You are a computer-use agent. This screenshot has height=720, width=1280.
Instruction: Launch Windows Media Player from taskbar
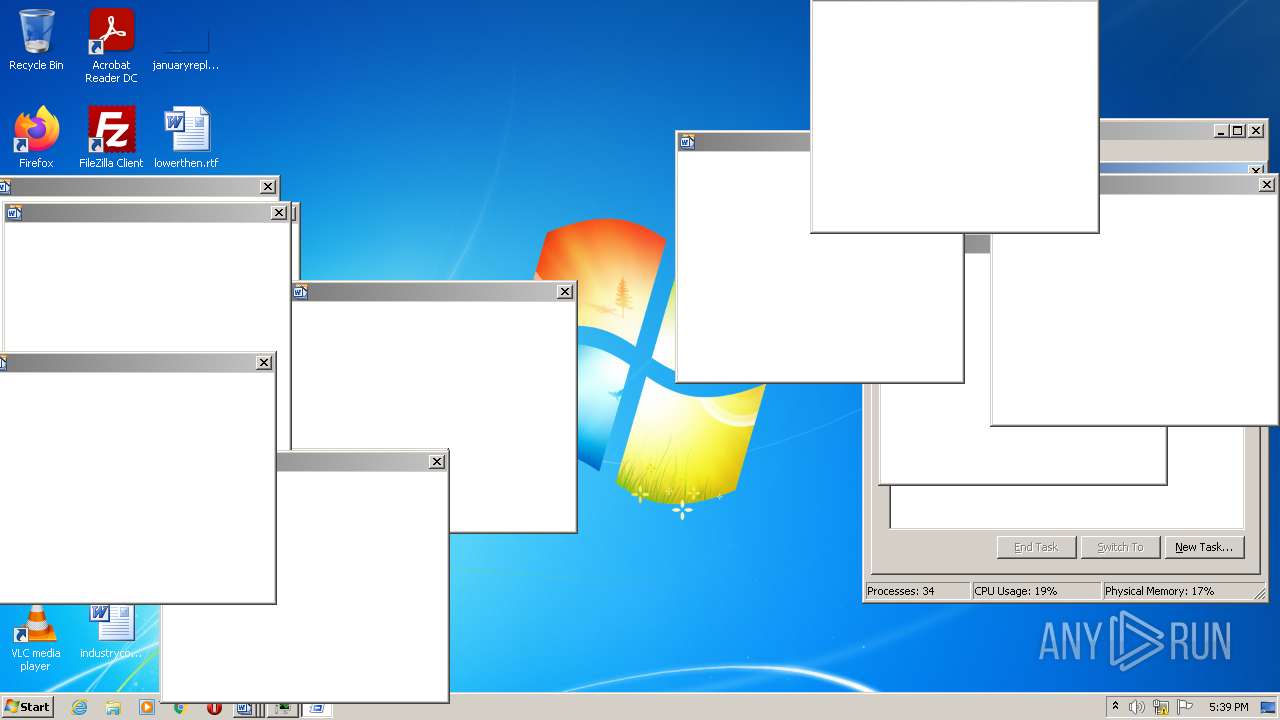(x=147, y=707)
